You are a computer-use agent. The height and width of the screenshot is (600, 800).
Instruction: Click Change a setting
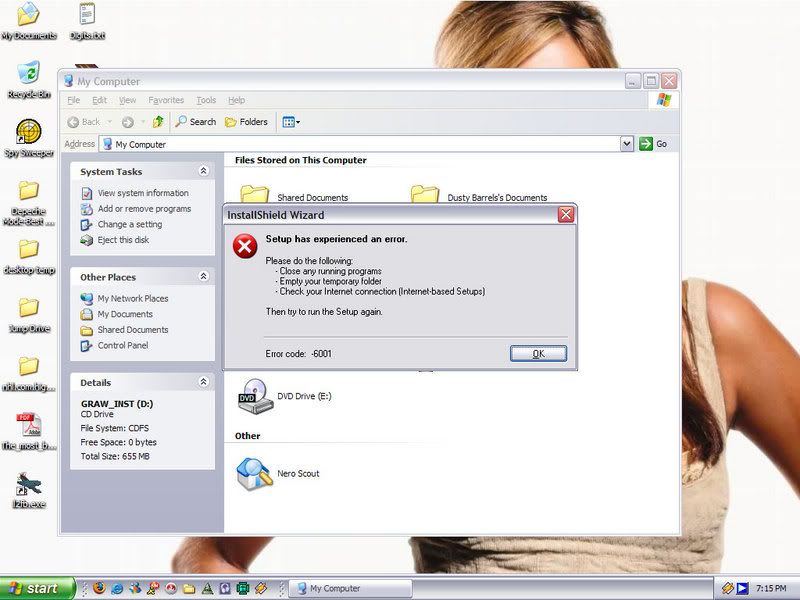(121, 224)
